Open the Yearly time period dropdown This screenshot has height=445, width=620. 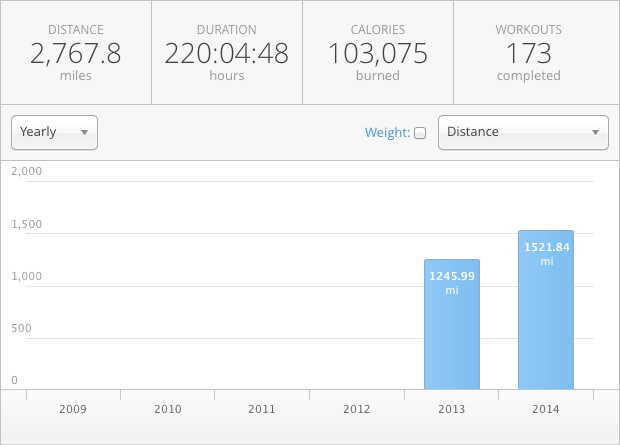click(54, 132)
